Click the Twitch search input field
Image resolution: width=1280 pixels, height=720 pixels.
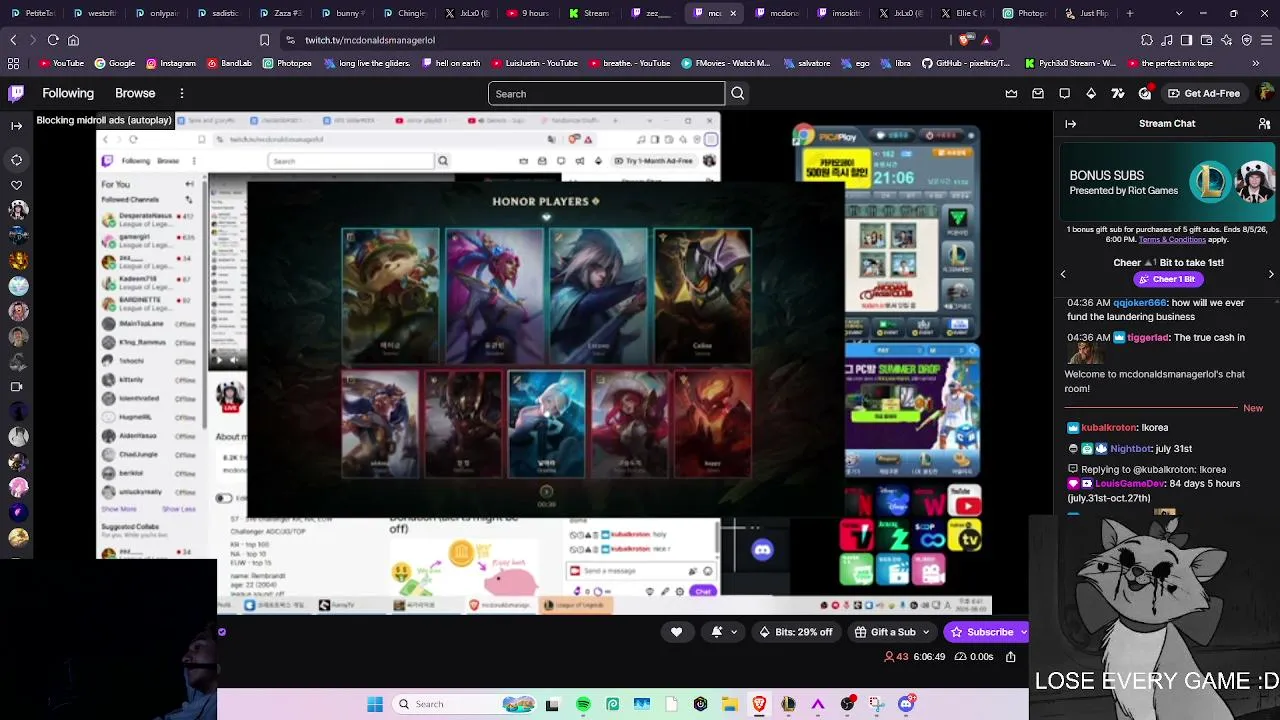click(606, 93)
